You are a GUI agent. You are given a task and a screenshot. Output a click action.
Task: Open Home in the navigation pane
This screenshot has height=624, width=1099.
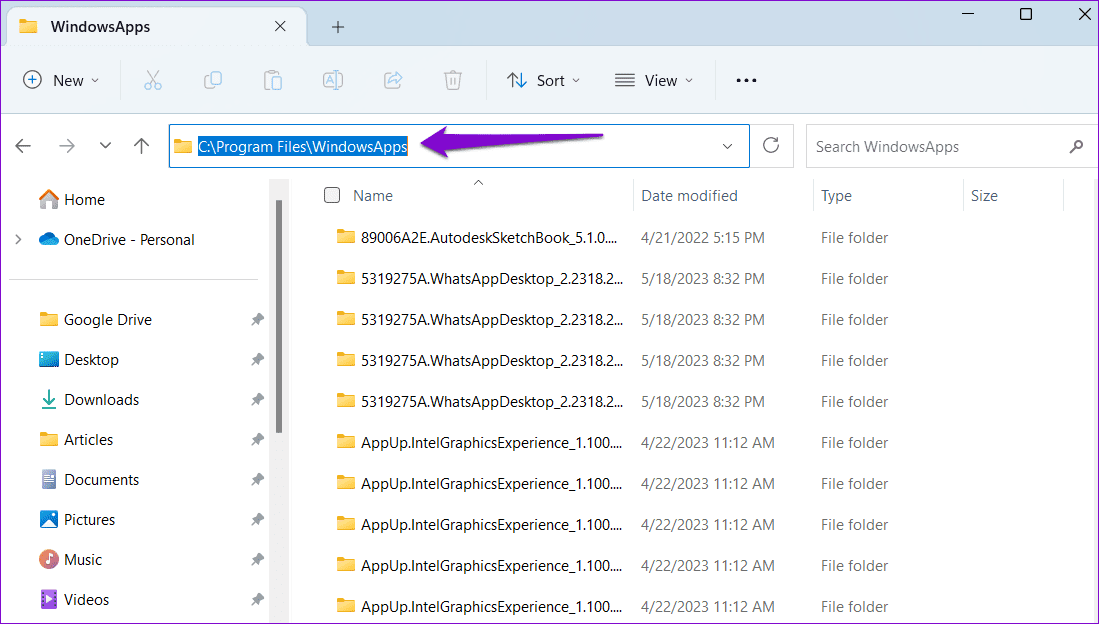point(71,200)
